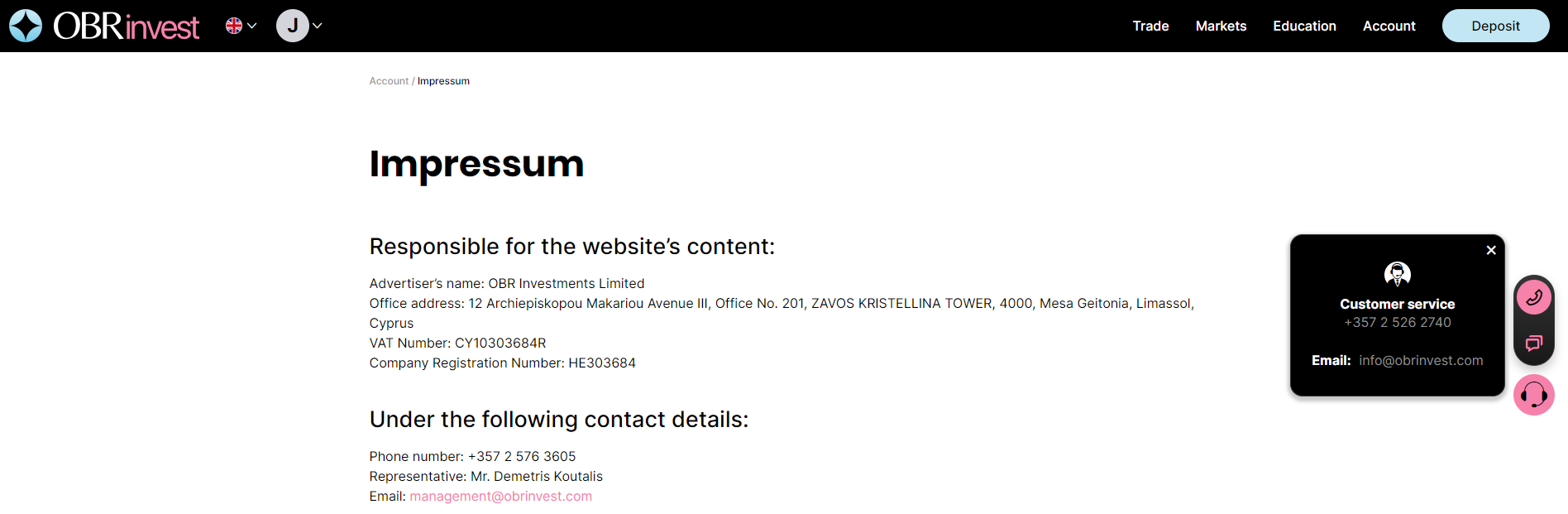Click the OBRinvest wordmark text
Screen dimensions: 1568x514
point(127,26)
